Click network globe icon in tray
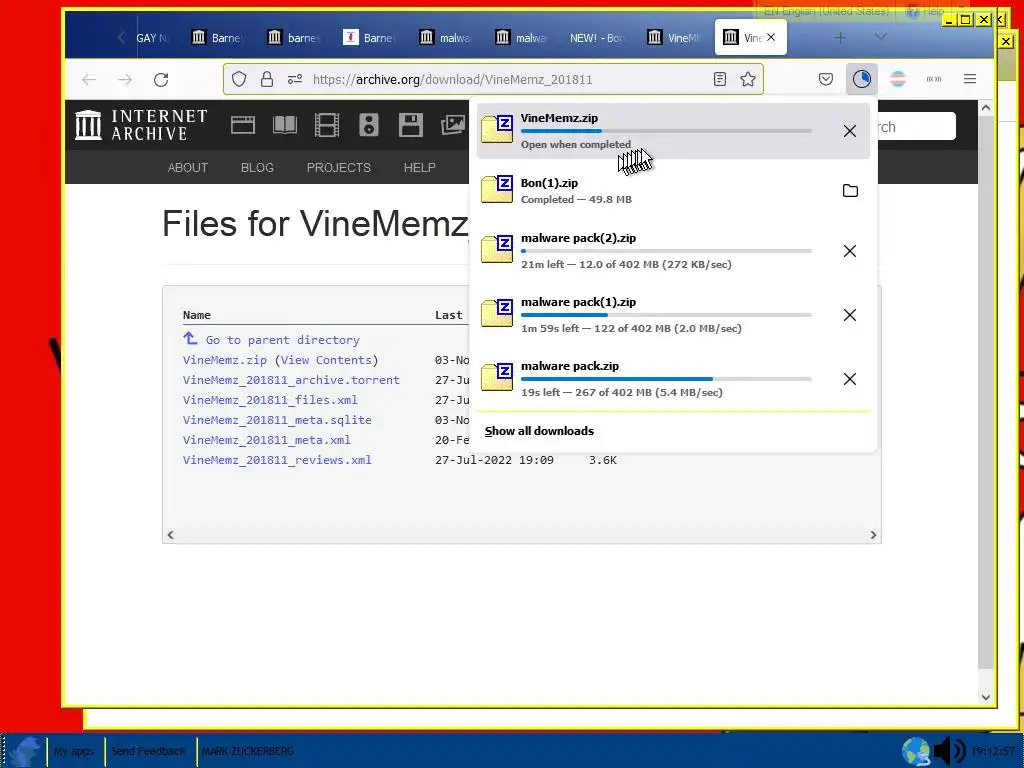The image size is (1024, 768). (x=916, y=751)
